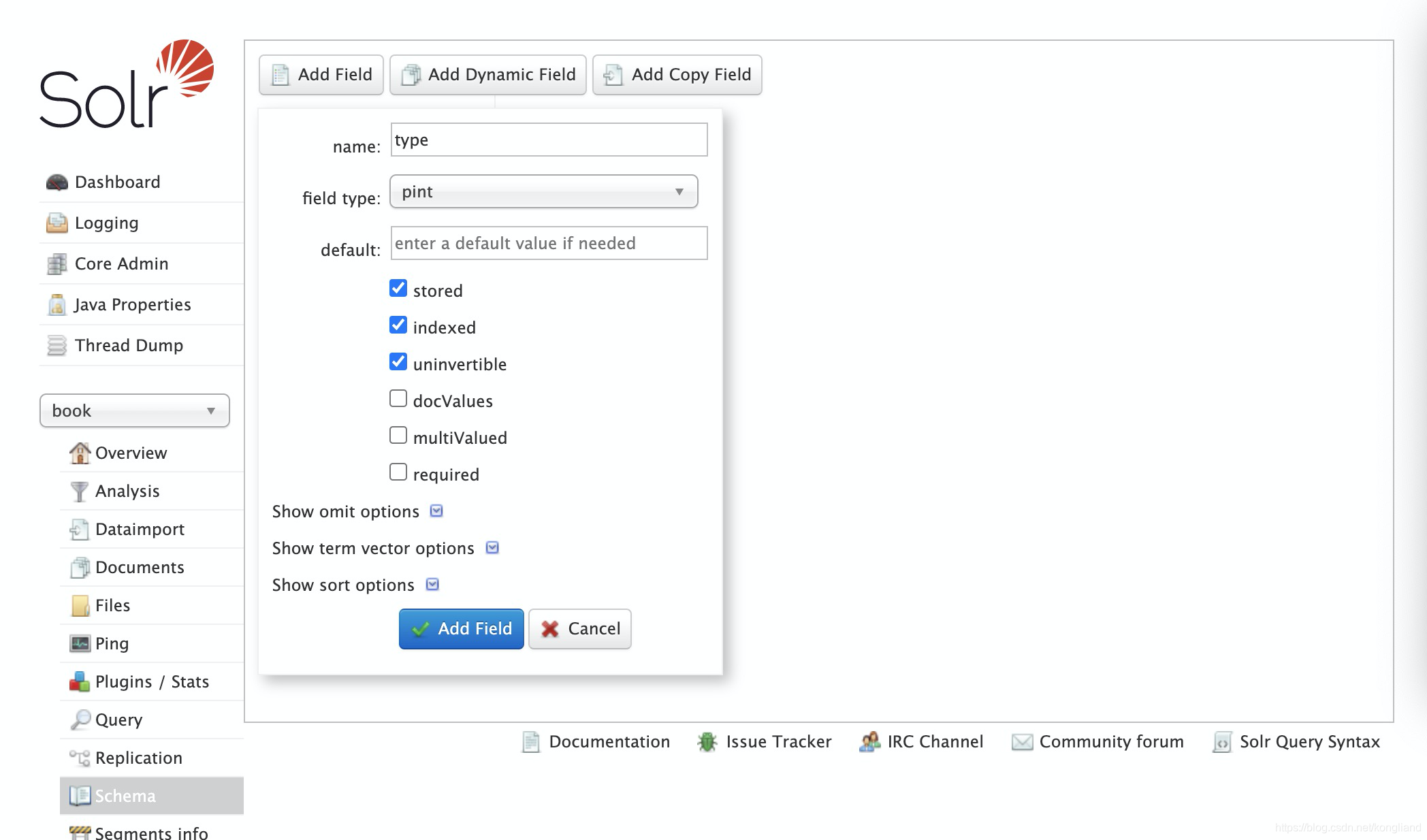This screenshot has height=840, width=1427.
Task: Open Core Admin
Action: tap(121, 263)
